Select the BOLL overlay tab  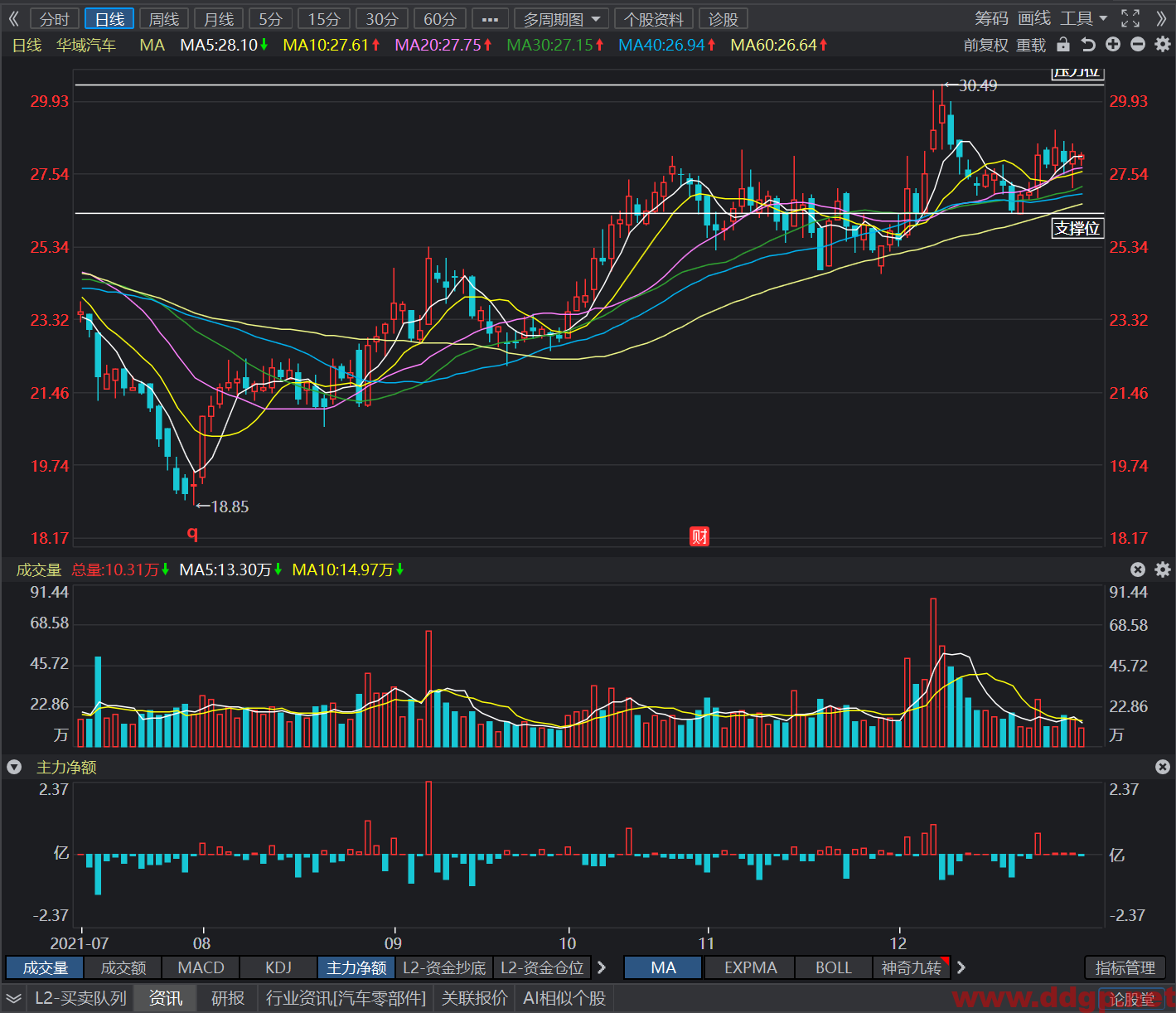pos(834,967)
